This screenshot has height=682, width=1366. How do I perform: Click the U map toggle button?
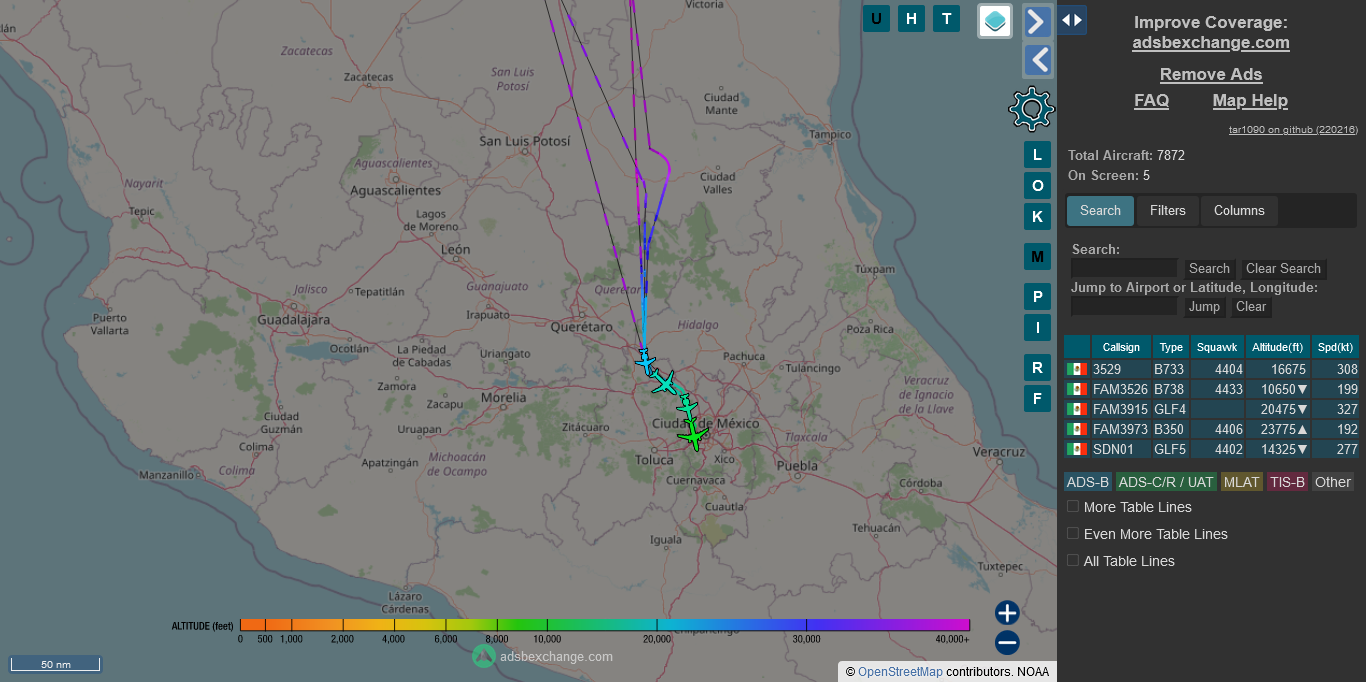point(877,18)
